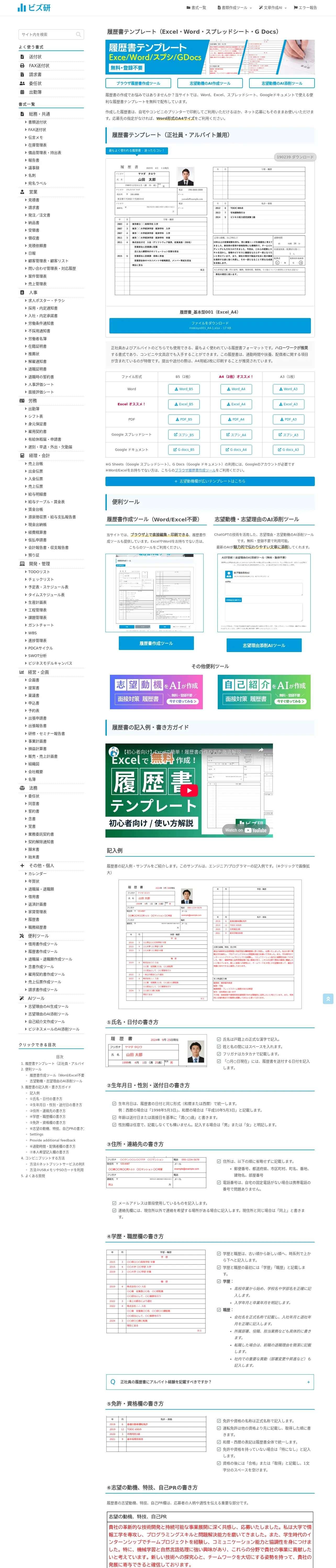Open 求人ポスター・チラシ sidebar link
Screen dimensions: 336x1568
pos(46,301)
